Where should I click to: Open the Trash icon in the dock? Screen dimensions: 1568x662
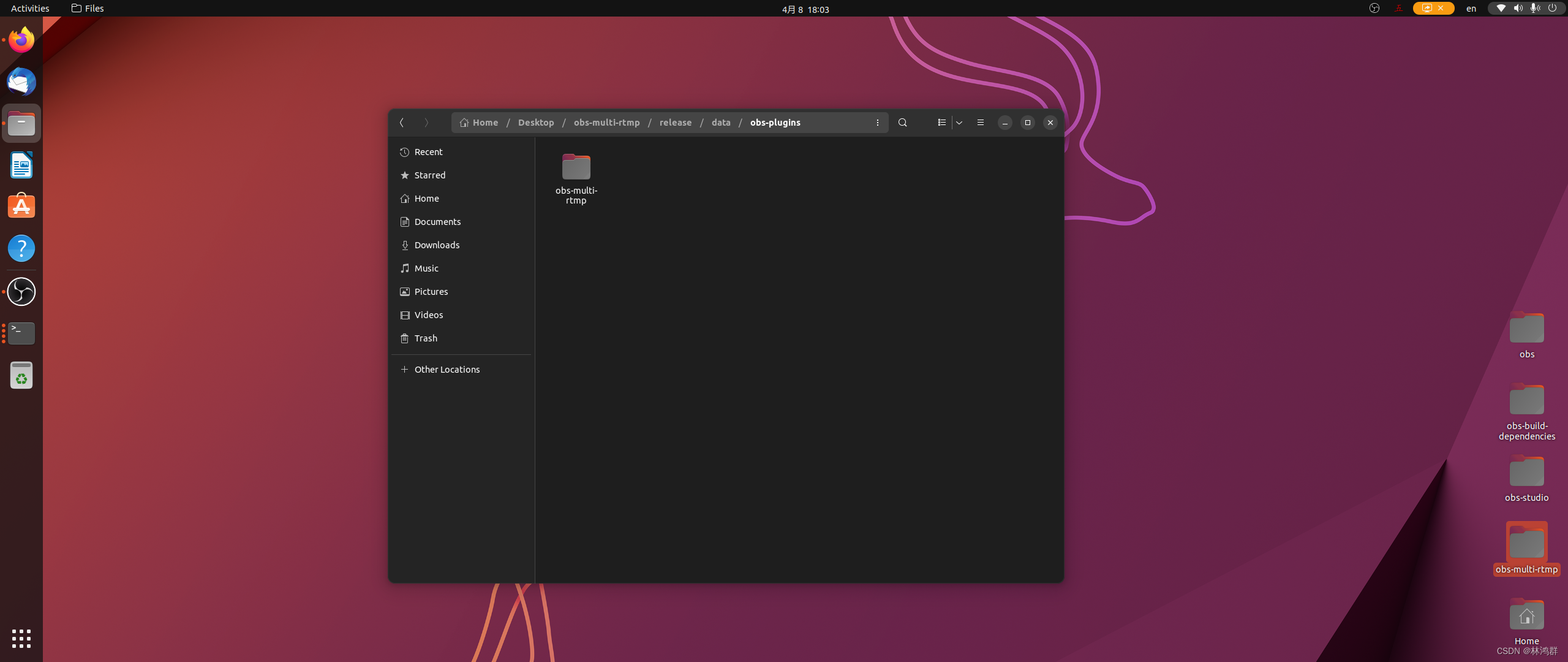pyautogui.click(x=21, y=375)
